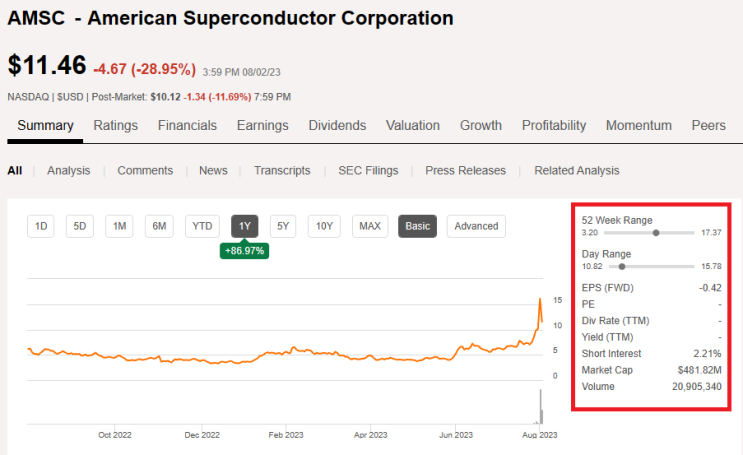Image resolution: width=743 pixels, height=455 pixels.
Task: Click the EPS (FWD) value -0.42
Action: [710, 288]
